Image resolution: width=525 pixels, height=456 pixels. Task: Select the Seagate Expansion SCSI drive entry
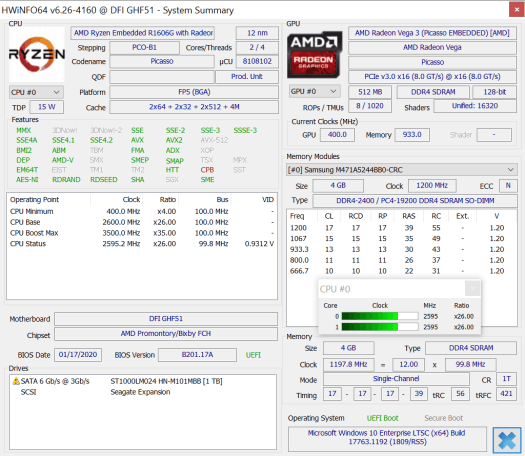tap(143, 392)
